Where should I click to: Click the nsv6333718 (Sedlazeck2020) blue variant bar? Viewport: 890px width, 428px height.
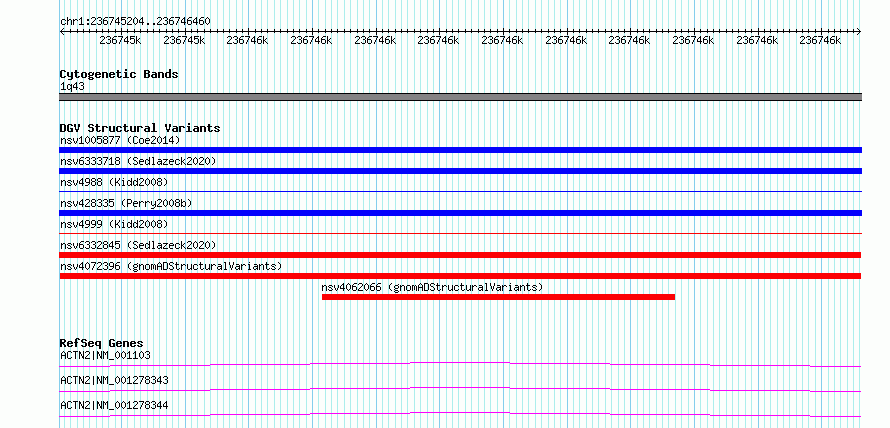460,171
